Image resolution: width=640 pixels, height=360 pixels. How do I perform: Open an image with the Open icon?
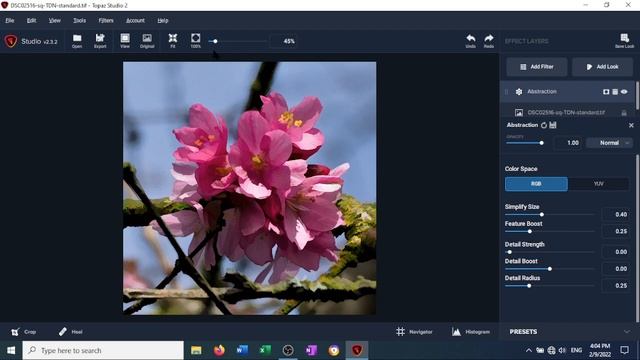point(77,41)
